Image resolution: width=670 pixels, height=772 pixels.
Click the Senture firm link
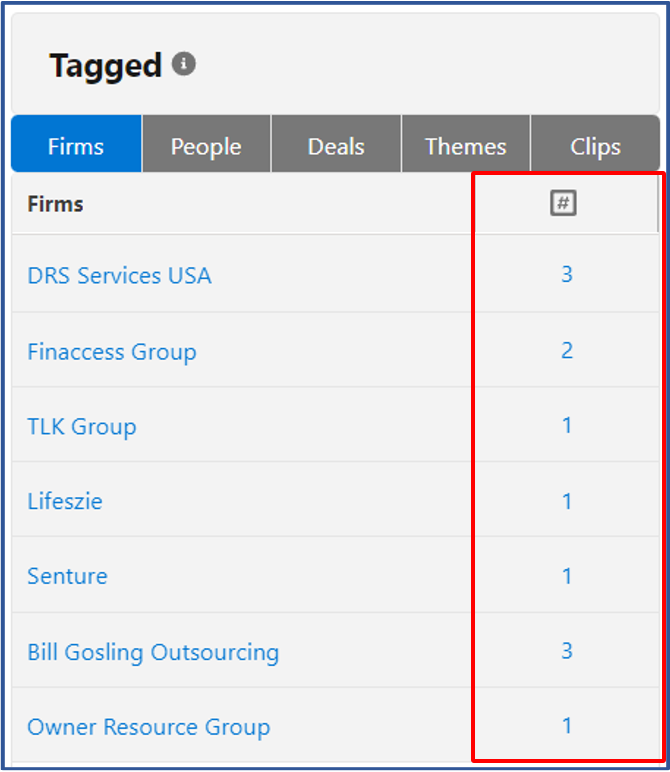(67, 576)
